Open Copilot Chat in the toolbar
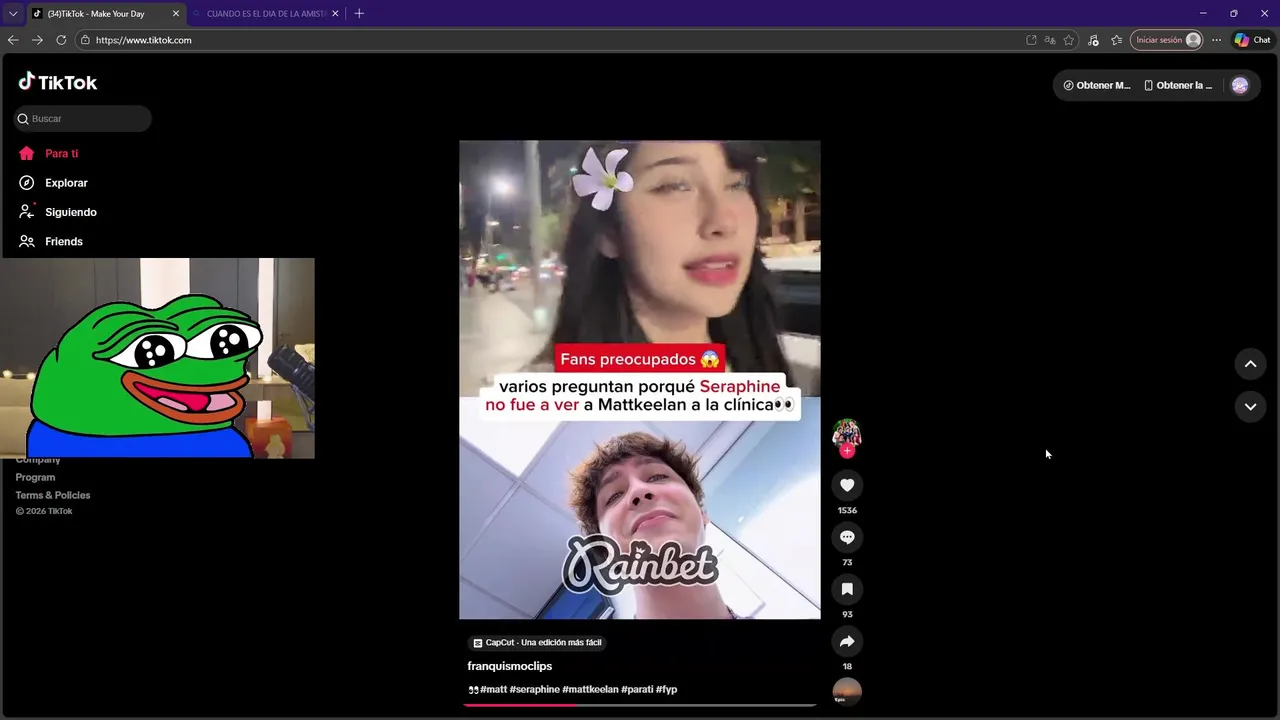 pos(1252,40)
